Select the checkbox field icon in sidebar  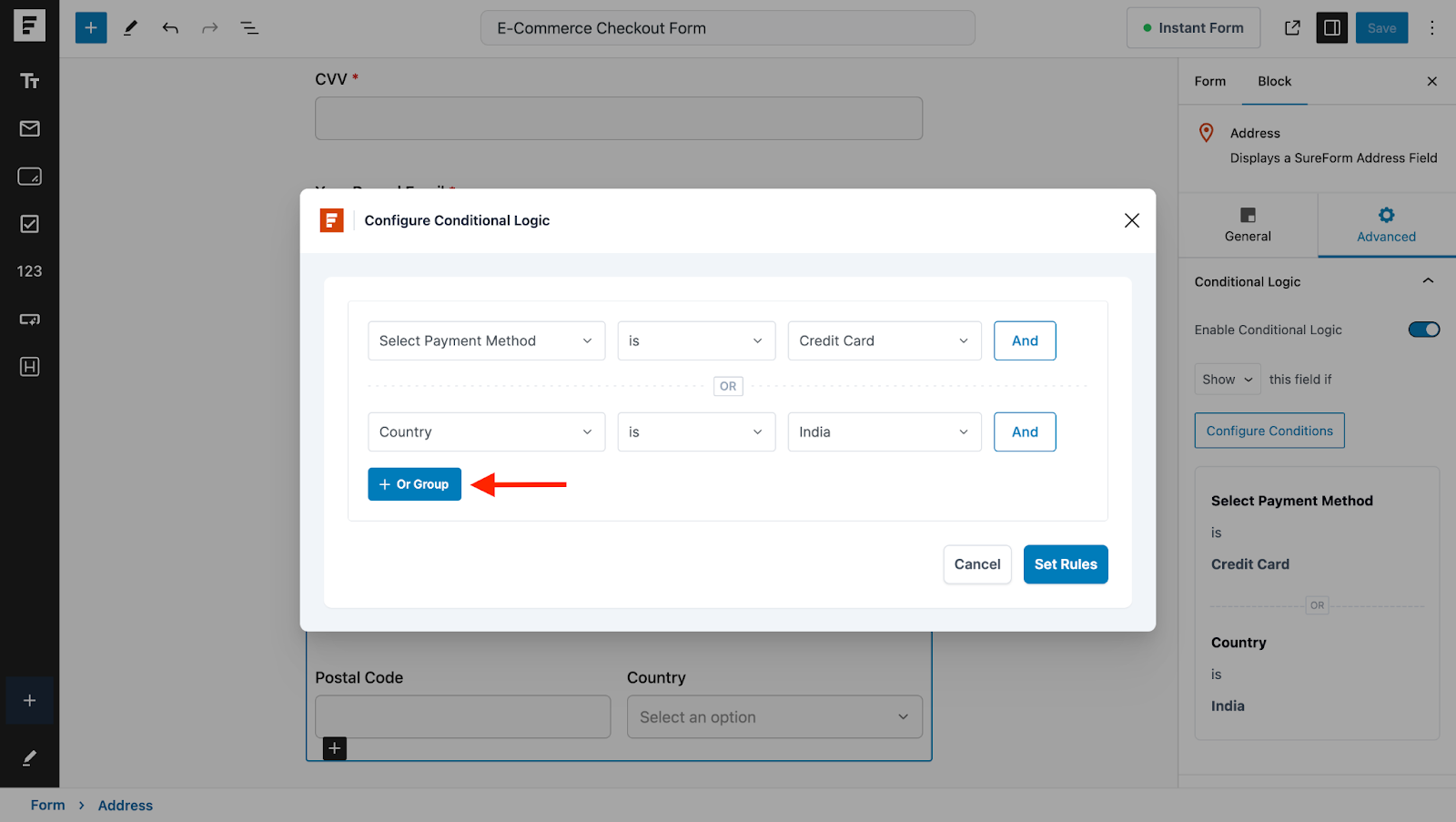(x=29, y=224)
